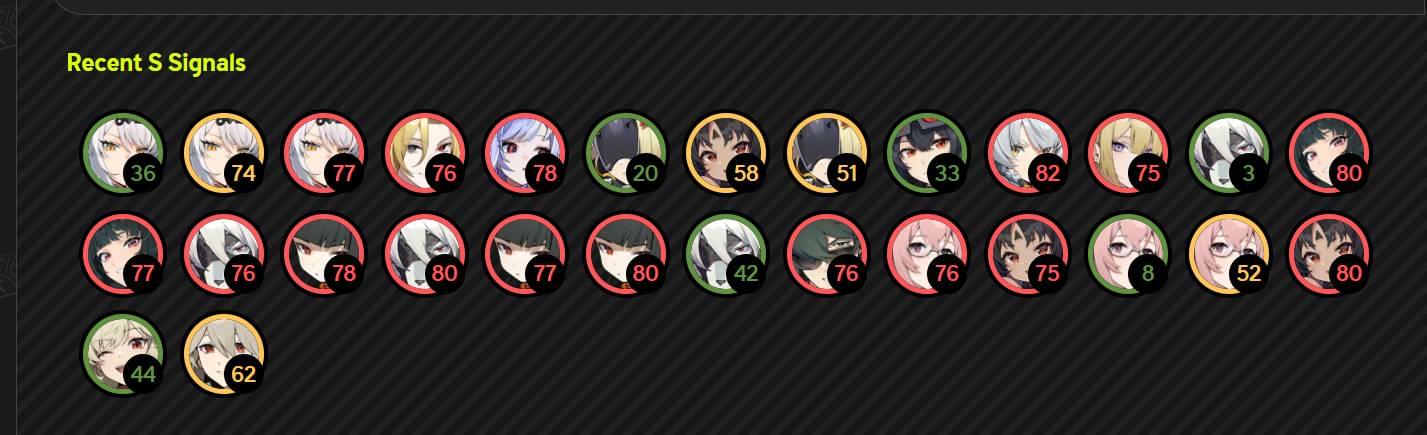
Task: Click the pink-haired avatar showing 52
Action: coord(1229,254)
